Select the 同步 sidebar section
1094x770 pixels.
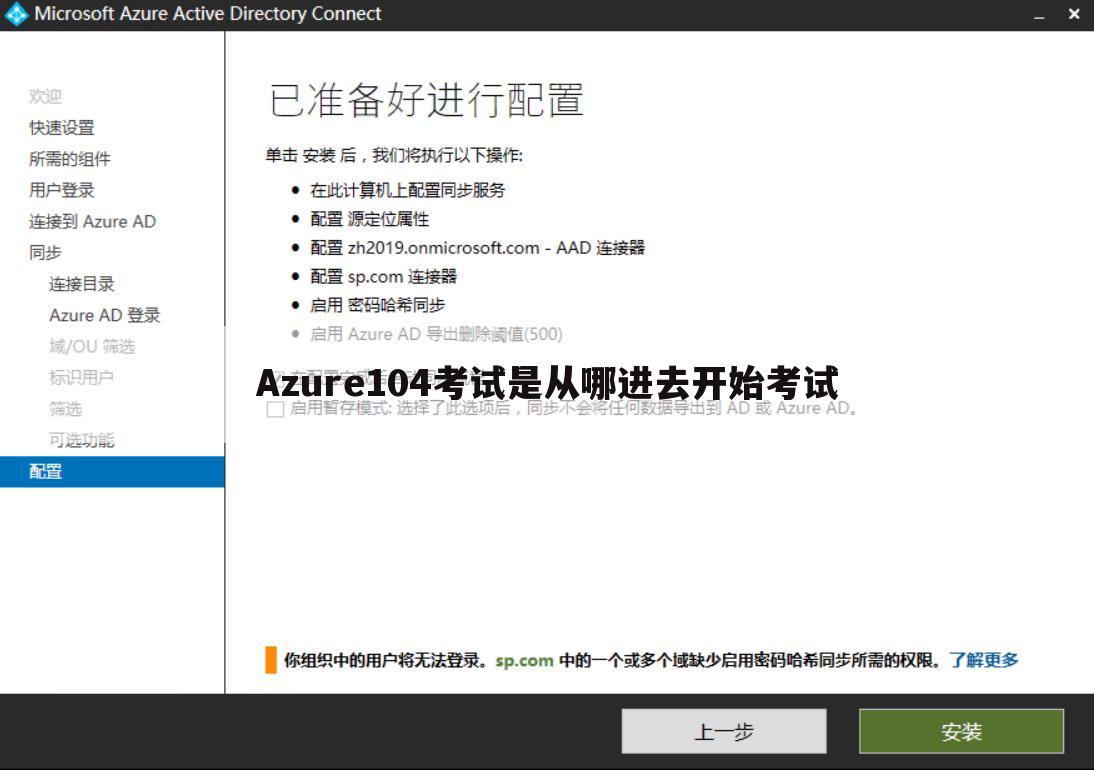coord(45,252)
